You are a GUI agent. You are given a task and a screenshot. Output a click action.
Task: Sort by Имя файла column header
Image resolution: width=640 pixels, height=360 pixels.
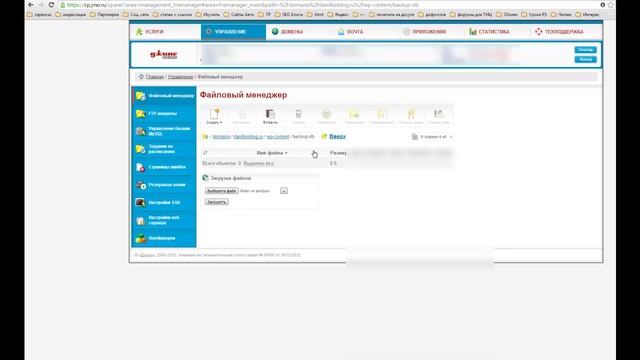tap(272, 153)
